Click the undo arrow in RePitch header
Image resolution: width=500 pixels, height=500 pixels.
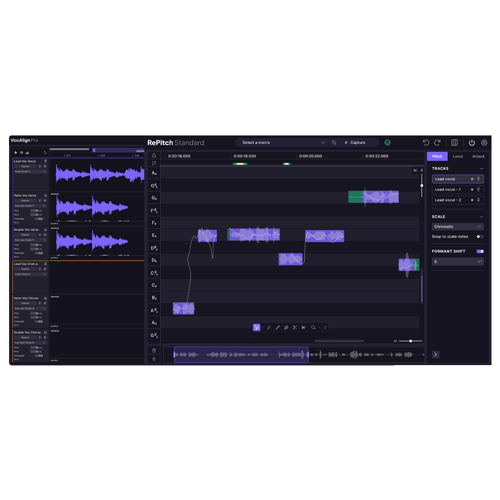tap(426, 143)
